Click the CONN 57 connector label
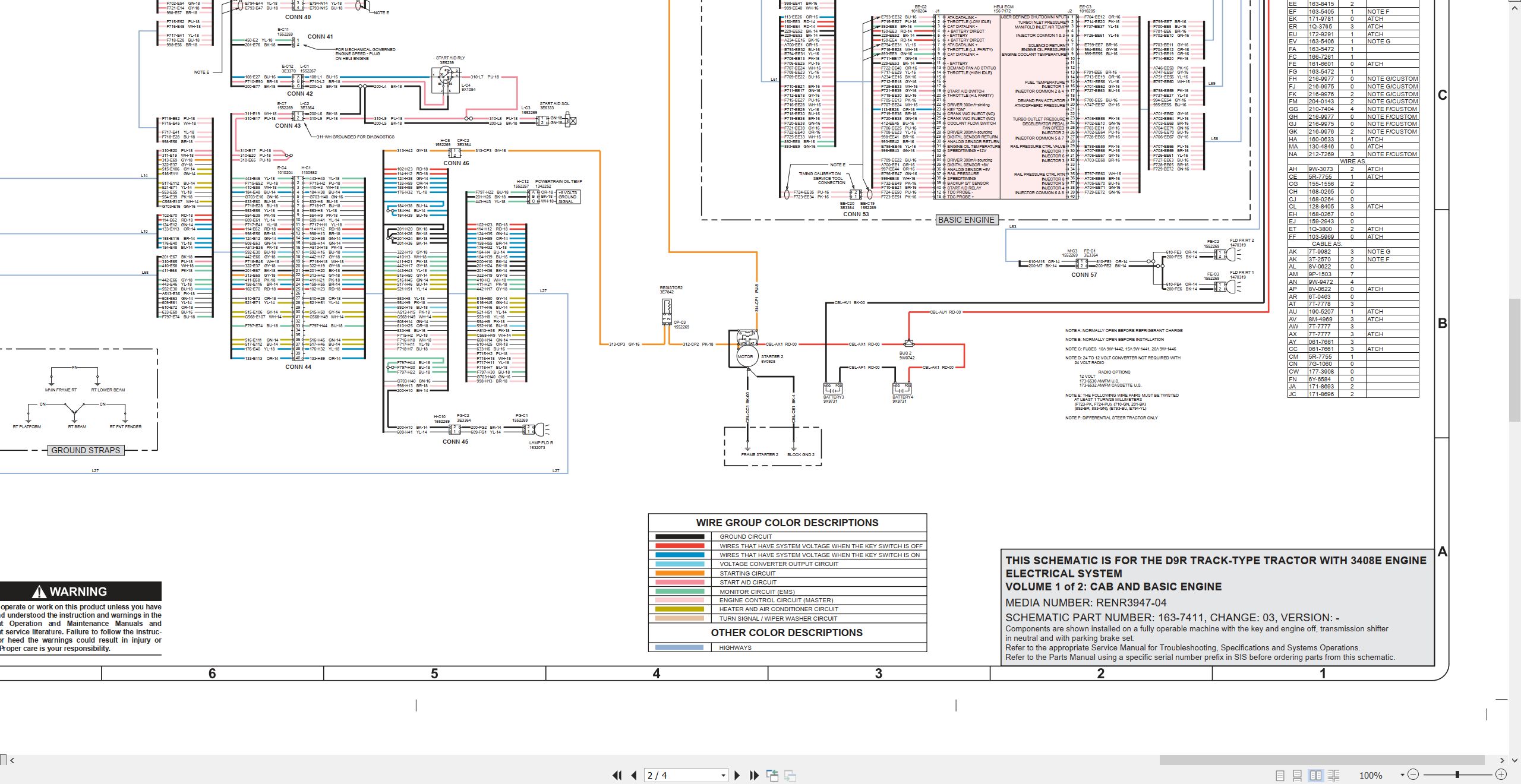The width and height of the screenshot is (1521, 784). (1084, 275)
